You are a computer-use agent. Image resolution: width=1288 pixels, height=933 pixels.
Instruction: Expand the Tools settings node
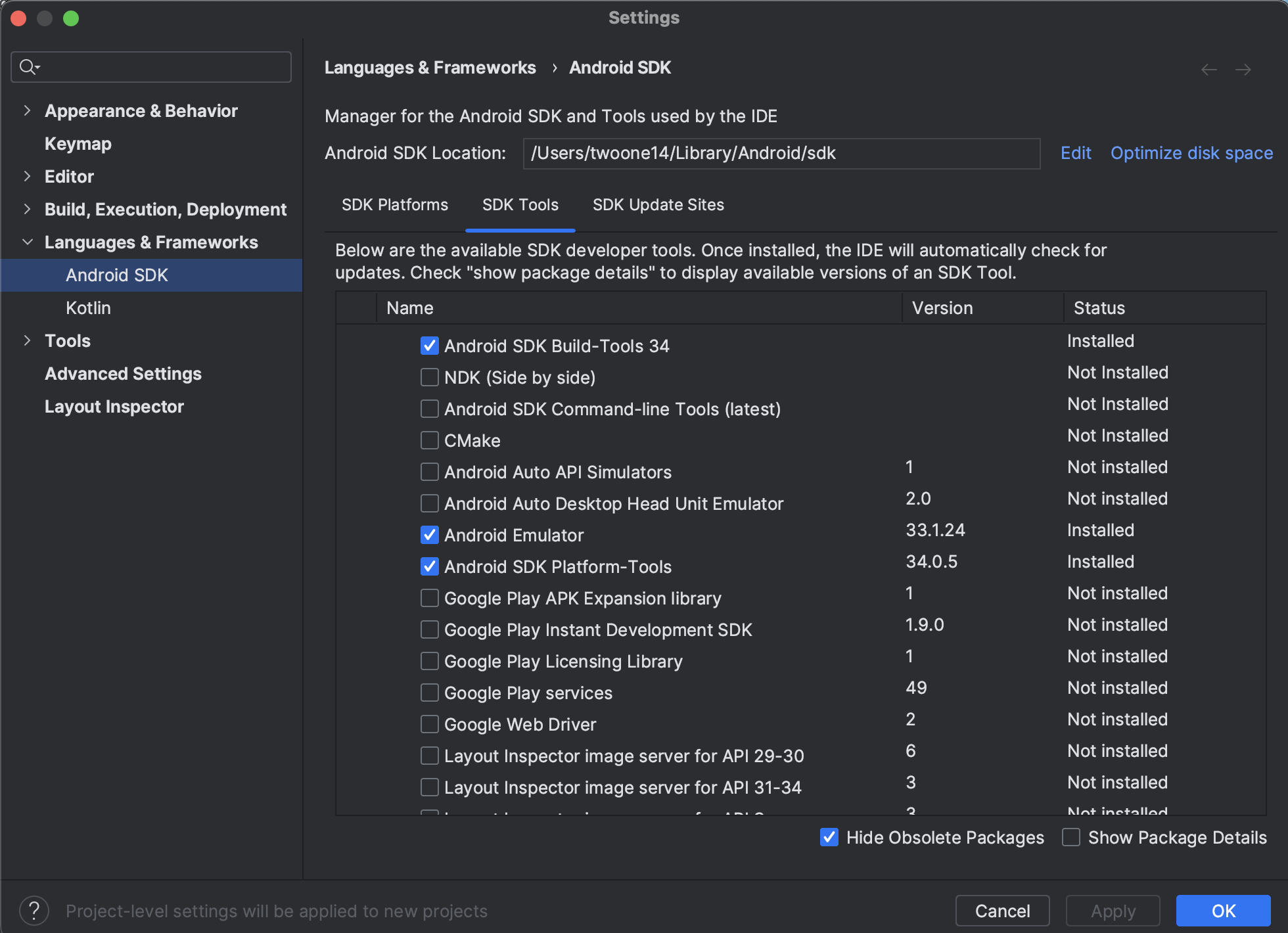pyautogui.click(x=27, y=340)
